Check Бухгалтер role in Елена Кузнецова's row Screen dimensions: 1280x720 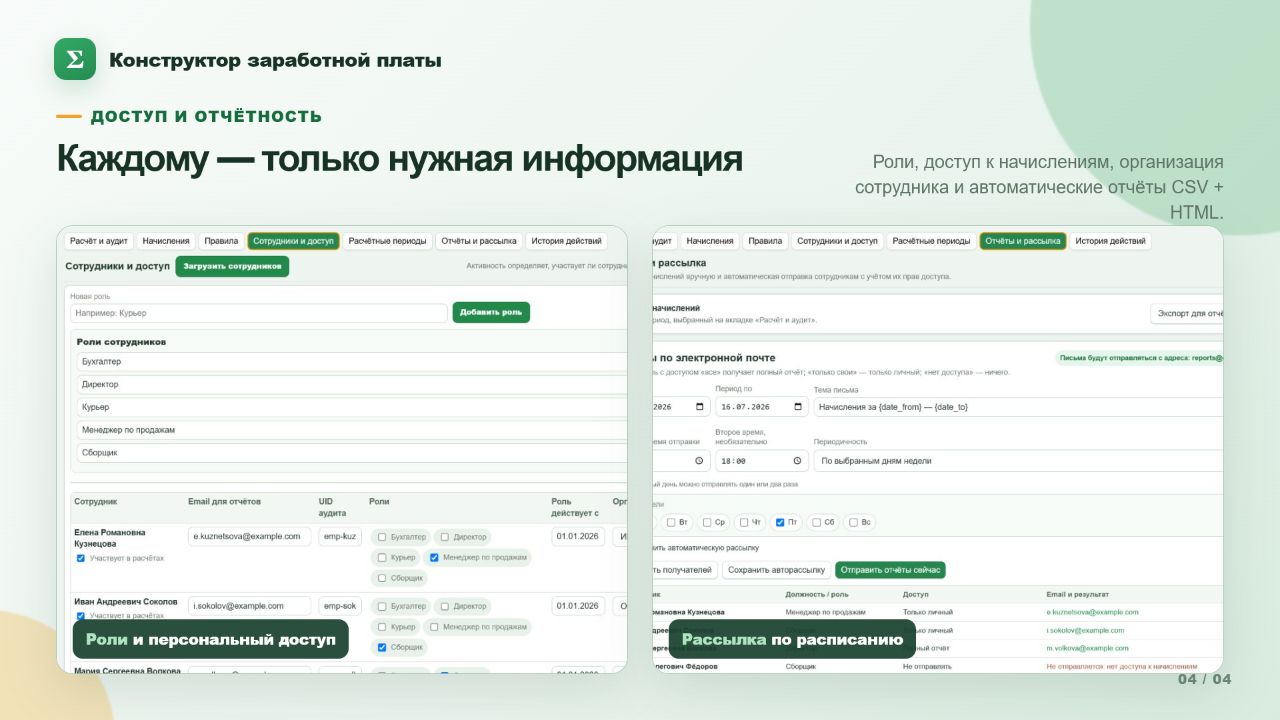tap(382, 537)
